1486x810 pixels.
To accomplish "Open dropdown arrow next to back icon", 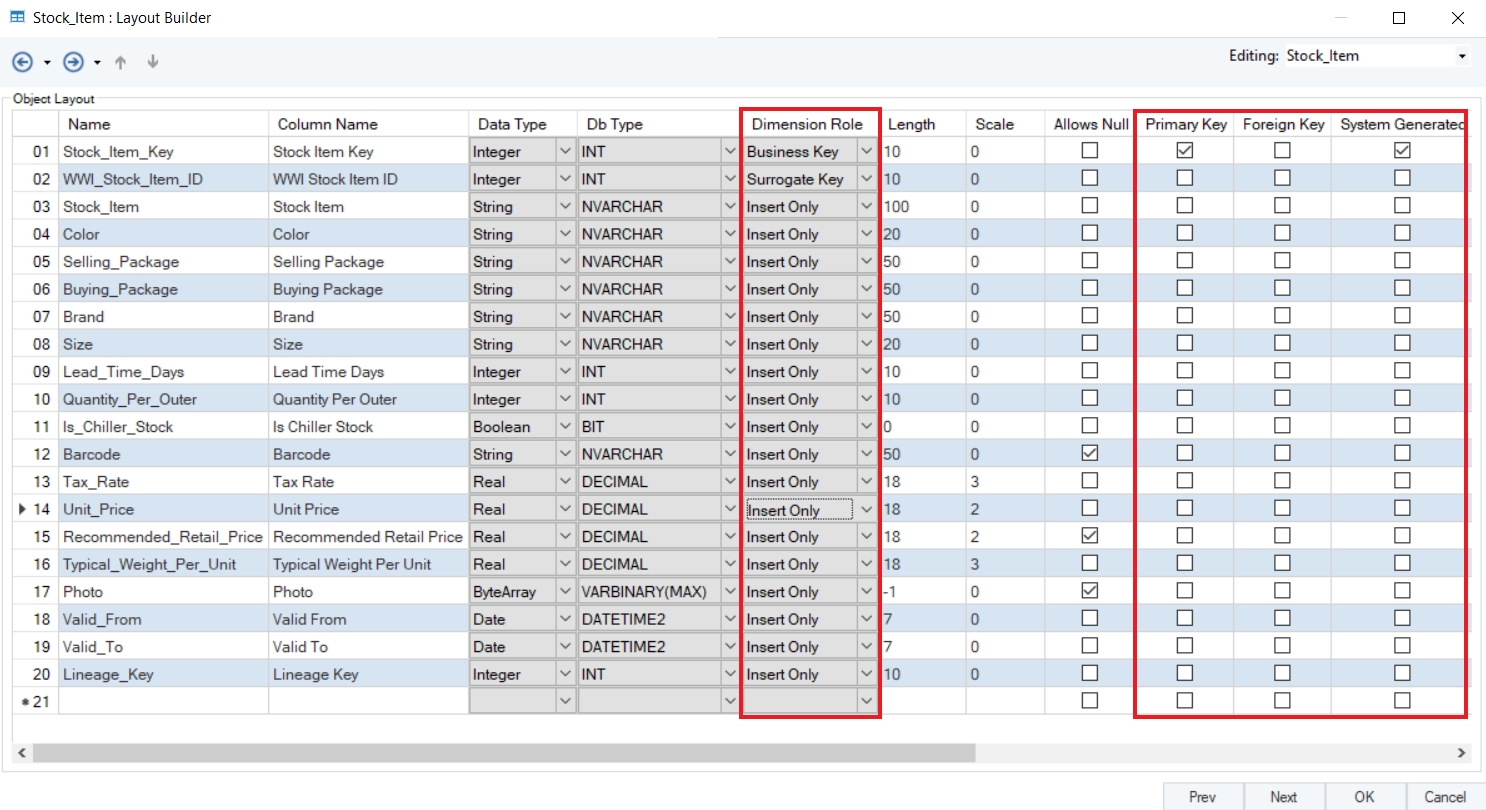I will pyautogui.click(x=47, y=63).
